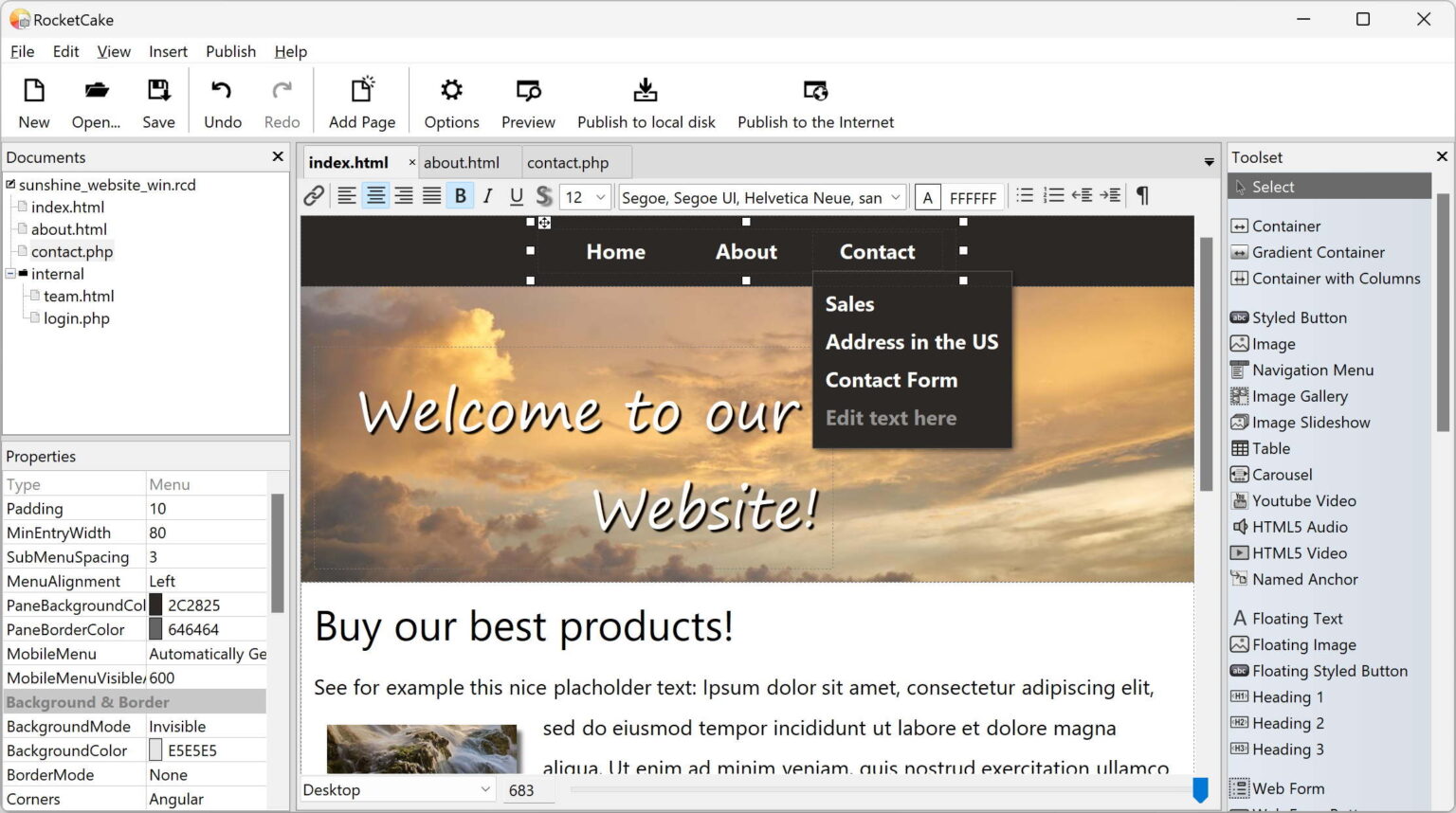The height and width of the screenshot is (813, 1456).
Task: Collapse the internal folder in Documents
Action: 10,273
